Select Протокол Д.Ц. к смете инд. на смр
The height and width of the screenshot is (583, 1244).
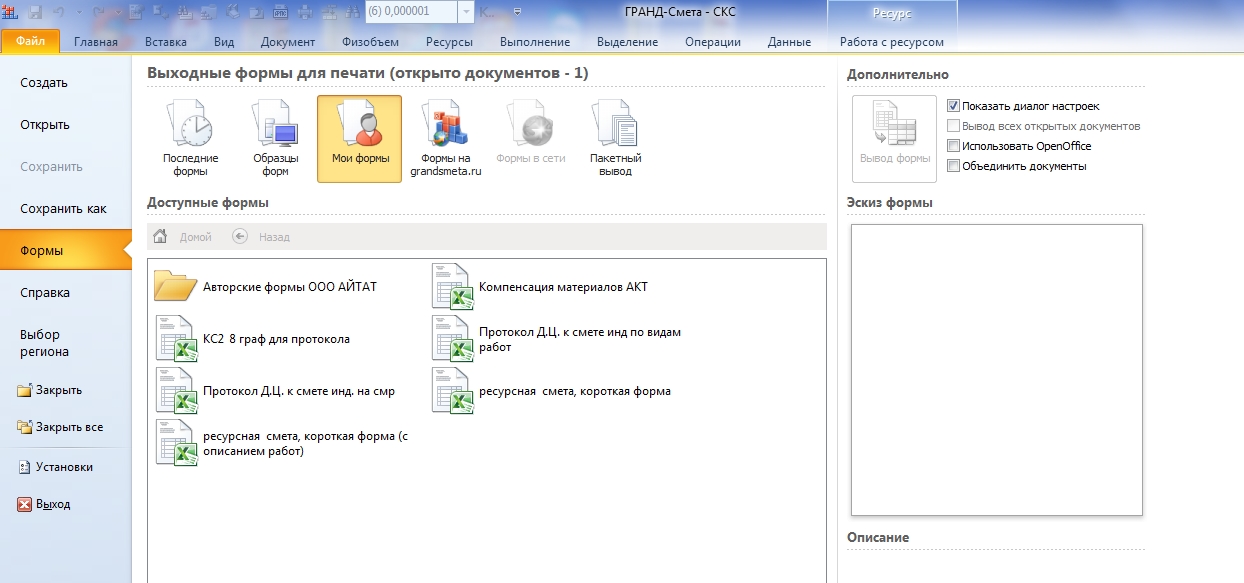pyautogui.click(x=276, y=390)
